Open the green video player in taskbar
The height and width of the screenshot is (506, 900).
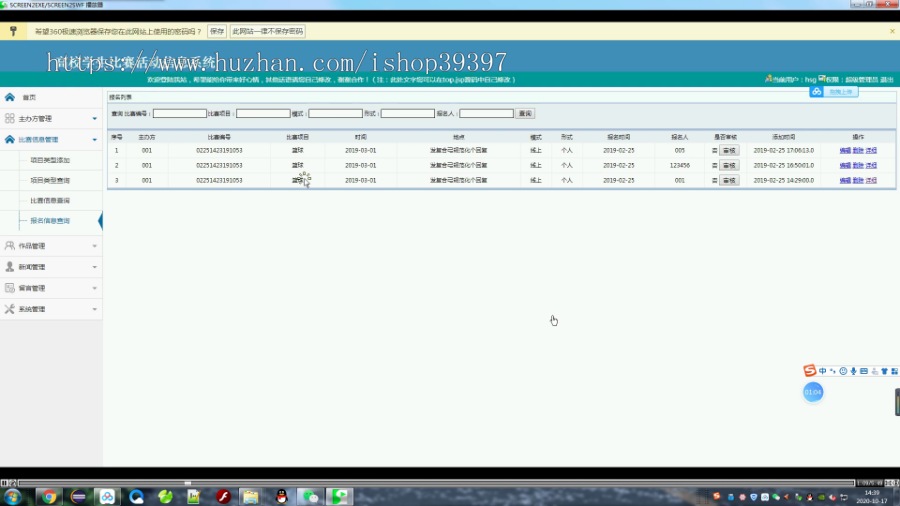(339, 496)
